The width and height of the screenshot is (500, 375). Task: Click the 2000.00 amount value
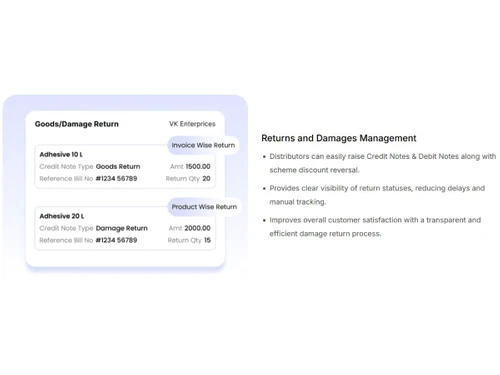point(197,228)
